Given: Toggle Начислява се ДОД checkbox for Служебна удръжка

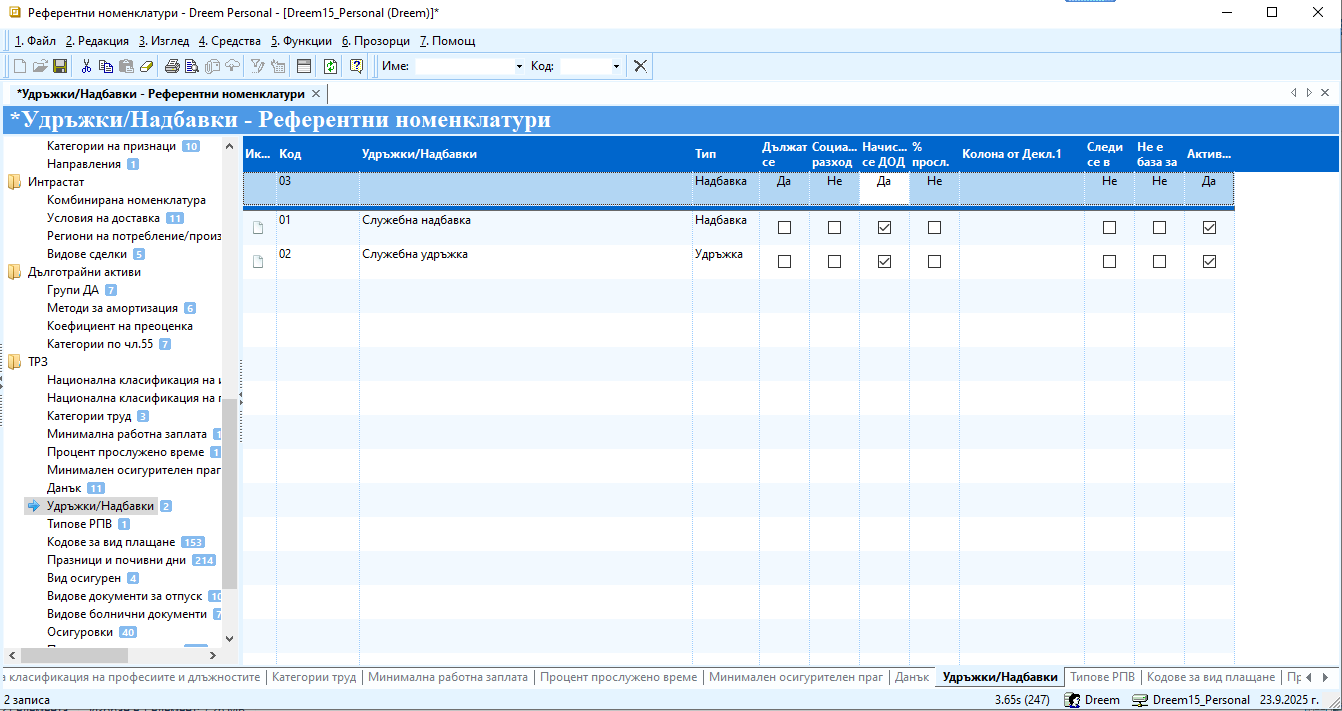Looking at the screenshot, I should coord(884,262).
